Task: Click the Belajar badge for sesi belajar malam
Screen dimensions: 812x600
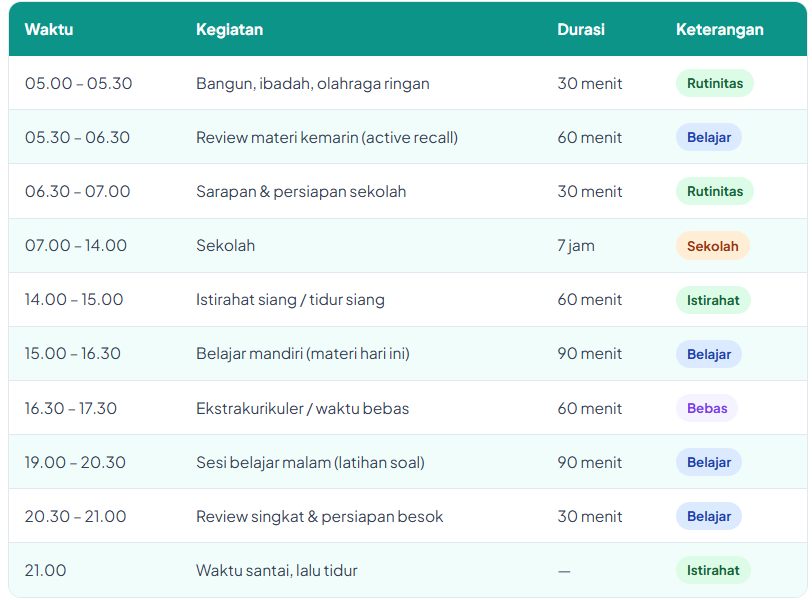Action: point(709,461)
